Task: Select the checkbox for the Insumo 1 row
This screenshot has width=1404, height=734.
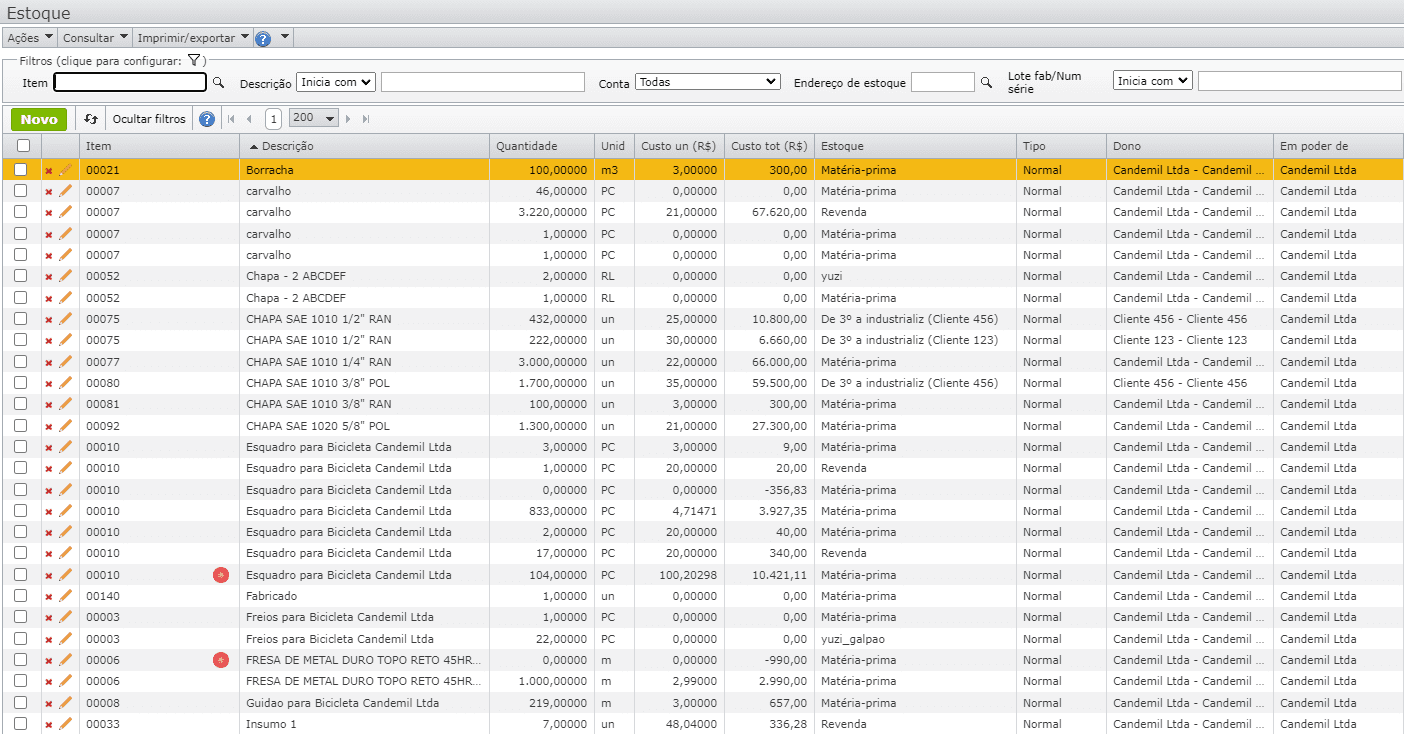Action: click(21, 724)
